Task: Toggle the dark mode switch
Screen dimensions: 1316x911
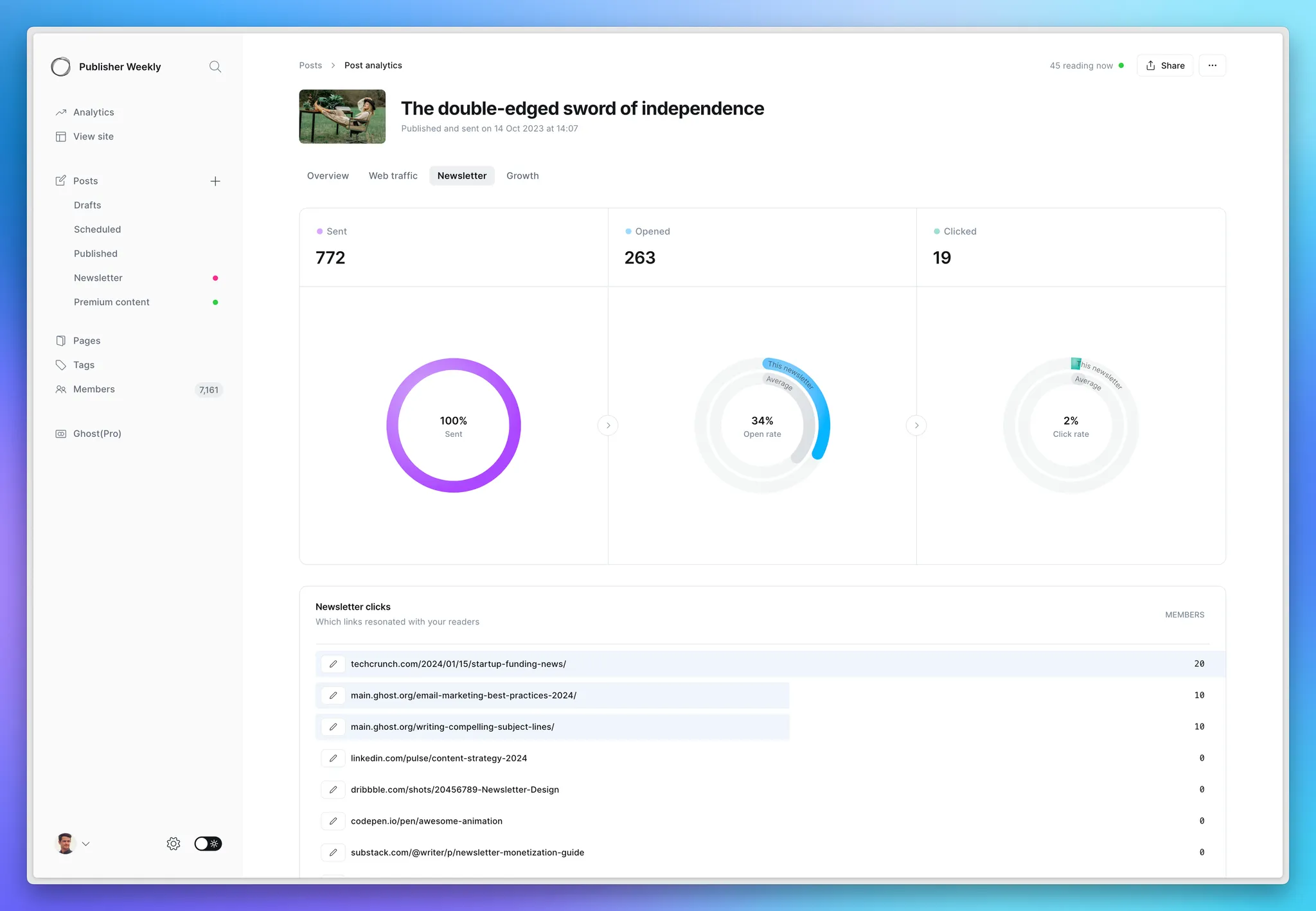Action: 208,844
